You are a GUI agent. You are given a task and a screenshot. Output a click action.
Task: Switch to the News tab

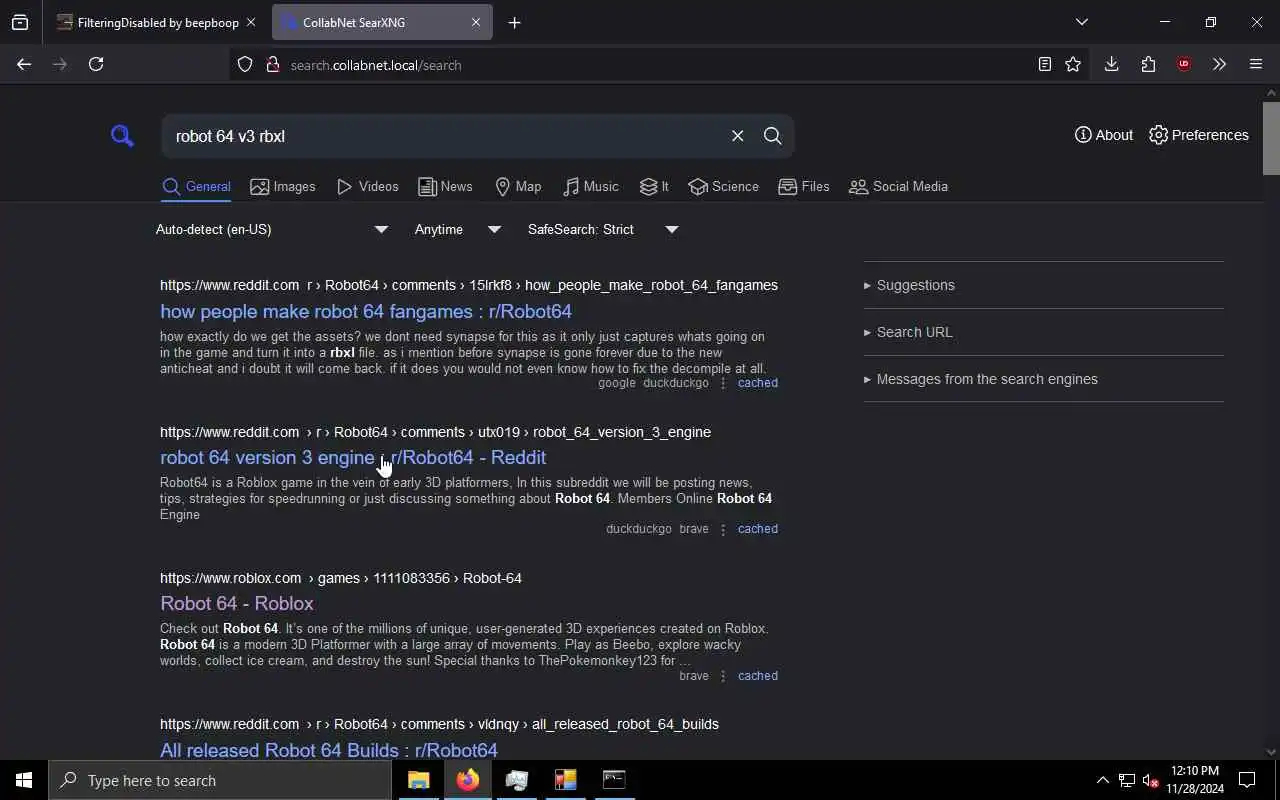pos(445,187)
